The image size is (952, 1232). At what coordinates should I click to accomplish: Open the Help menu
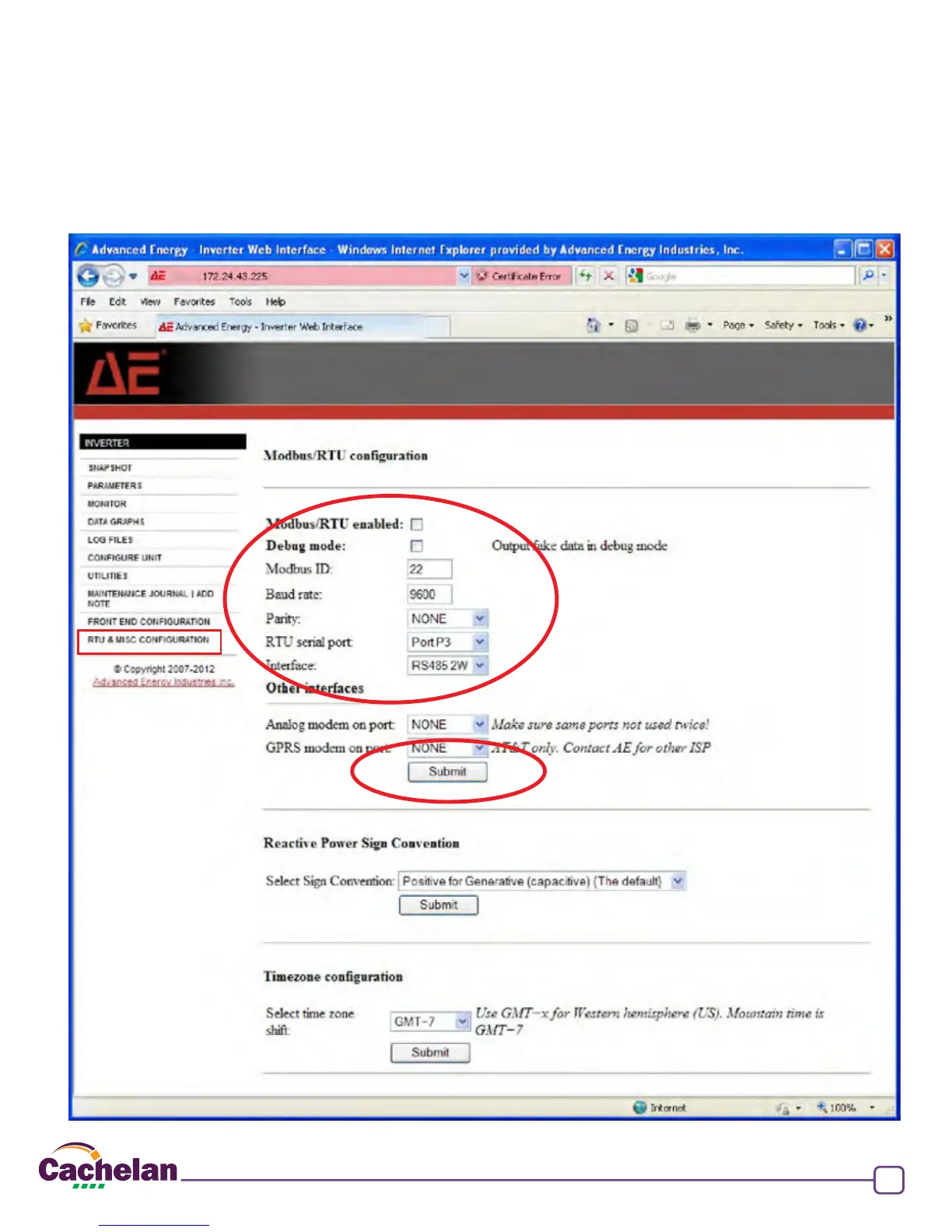pos(275,302)
